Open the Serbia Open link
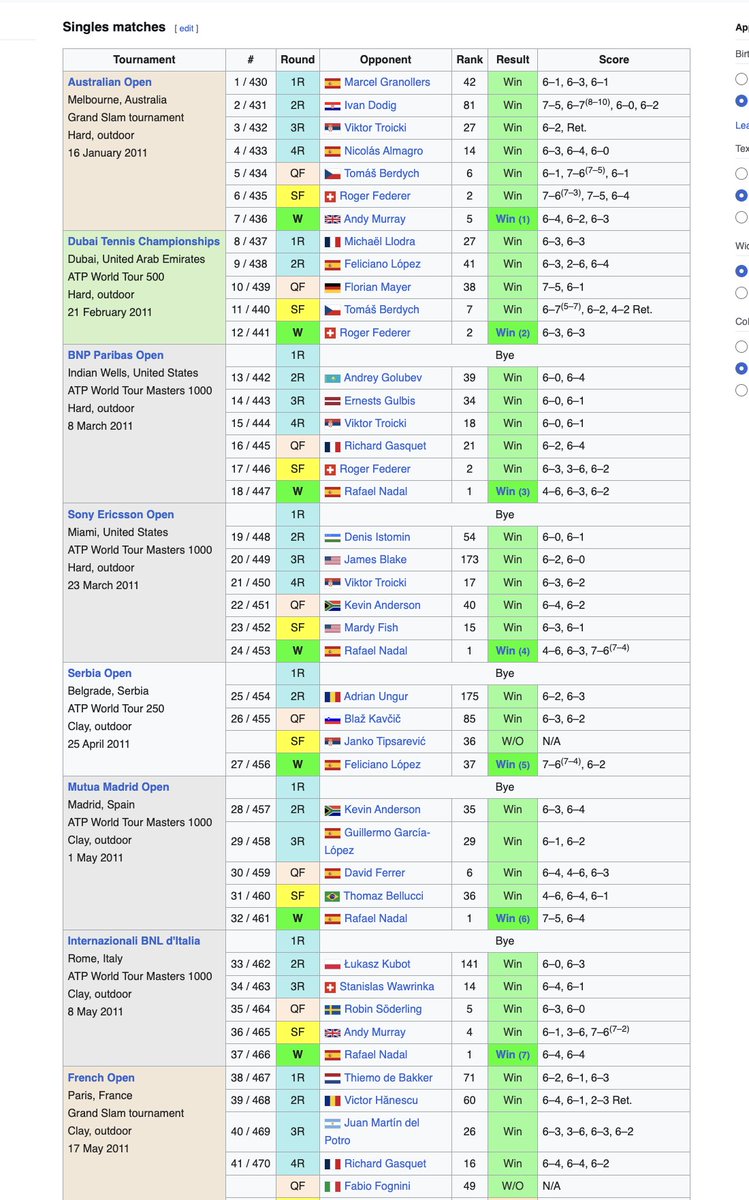The height and width of the screenshot is (1200, 749). pos(100,673)
